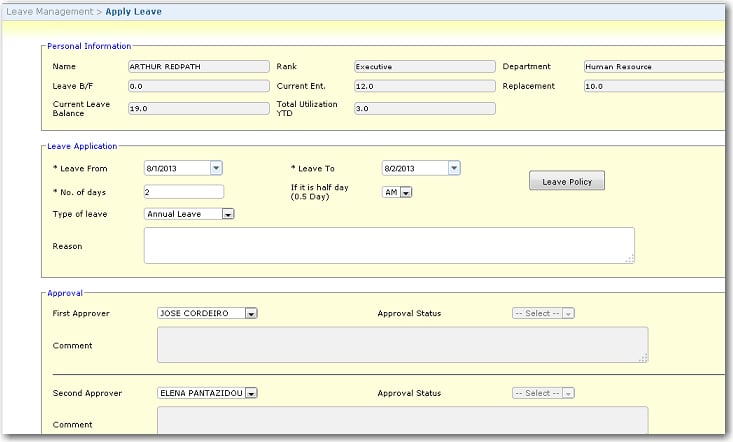
Task: Click the Reason box resize handle
Action: pos(629,258)
